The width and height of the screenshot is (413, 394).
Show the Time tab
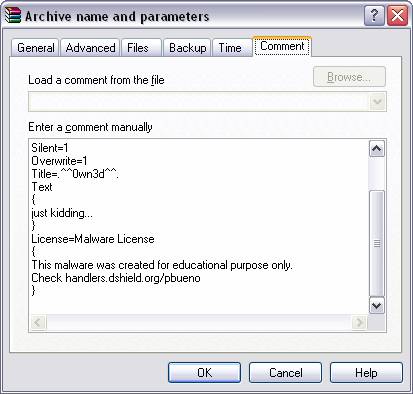(230, 48)
